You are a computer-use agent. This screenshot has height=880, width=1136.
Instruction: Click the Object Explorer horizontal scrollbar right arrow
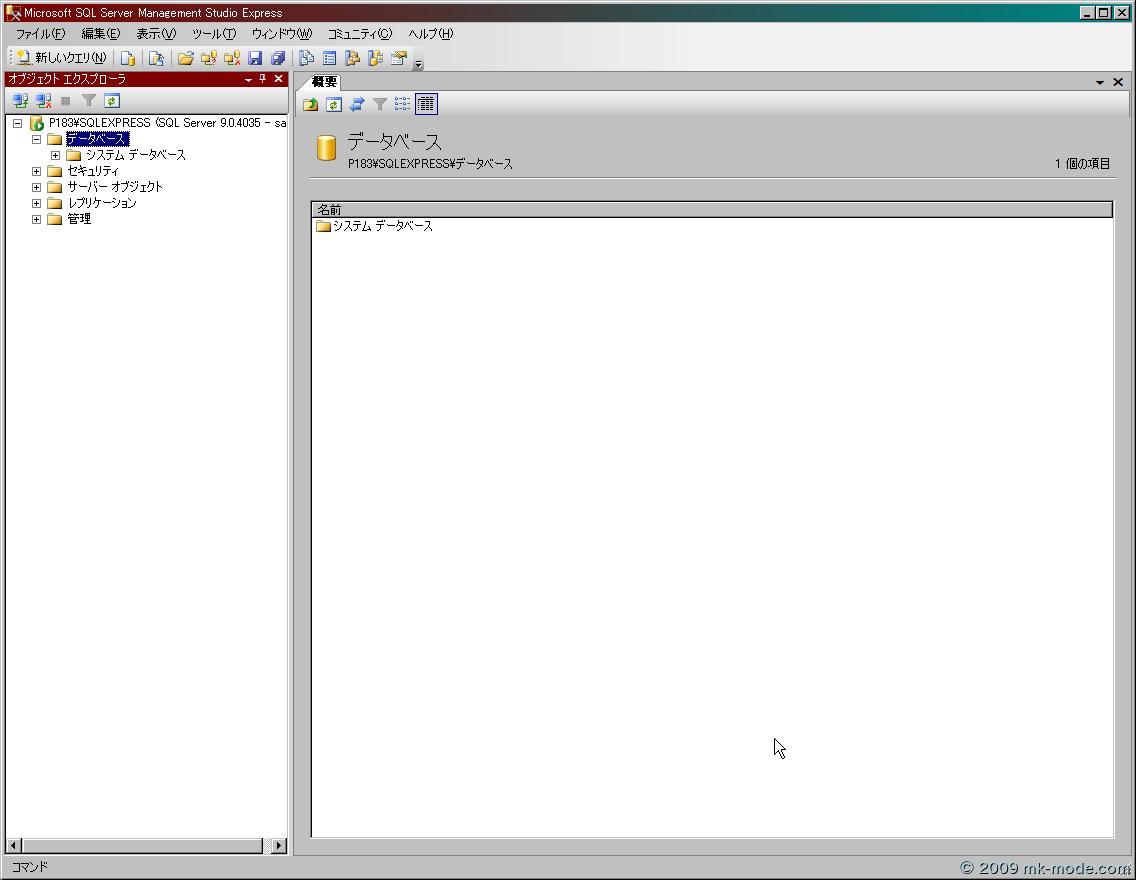point(278,845)
